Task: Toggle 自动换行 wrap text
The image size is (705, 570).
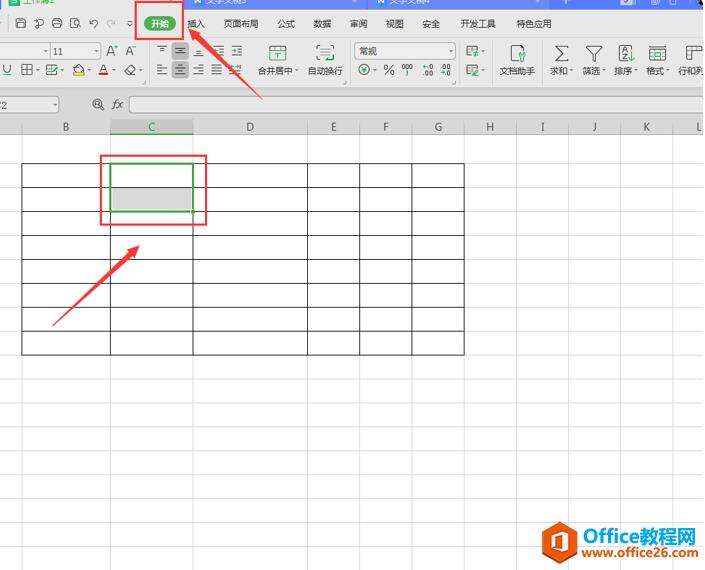Action: (x=325, y=59)
